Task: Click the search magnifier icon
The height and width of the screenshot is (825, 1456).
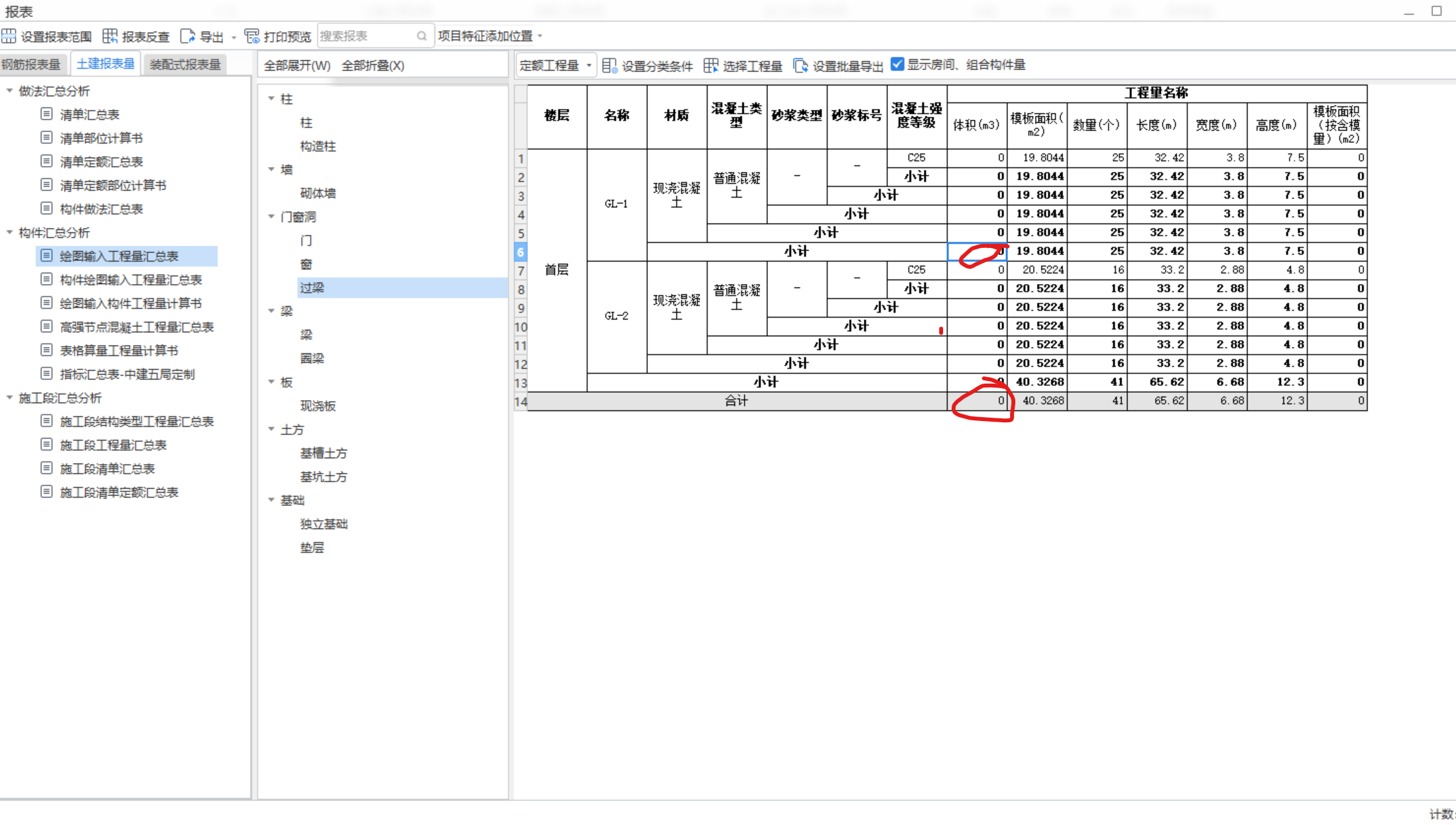Action: pyautogui.click(x=422, y=36)
